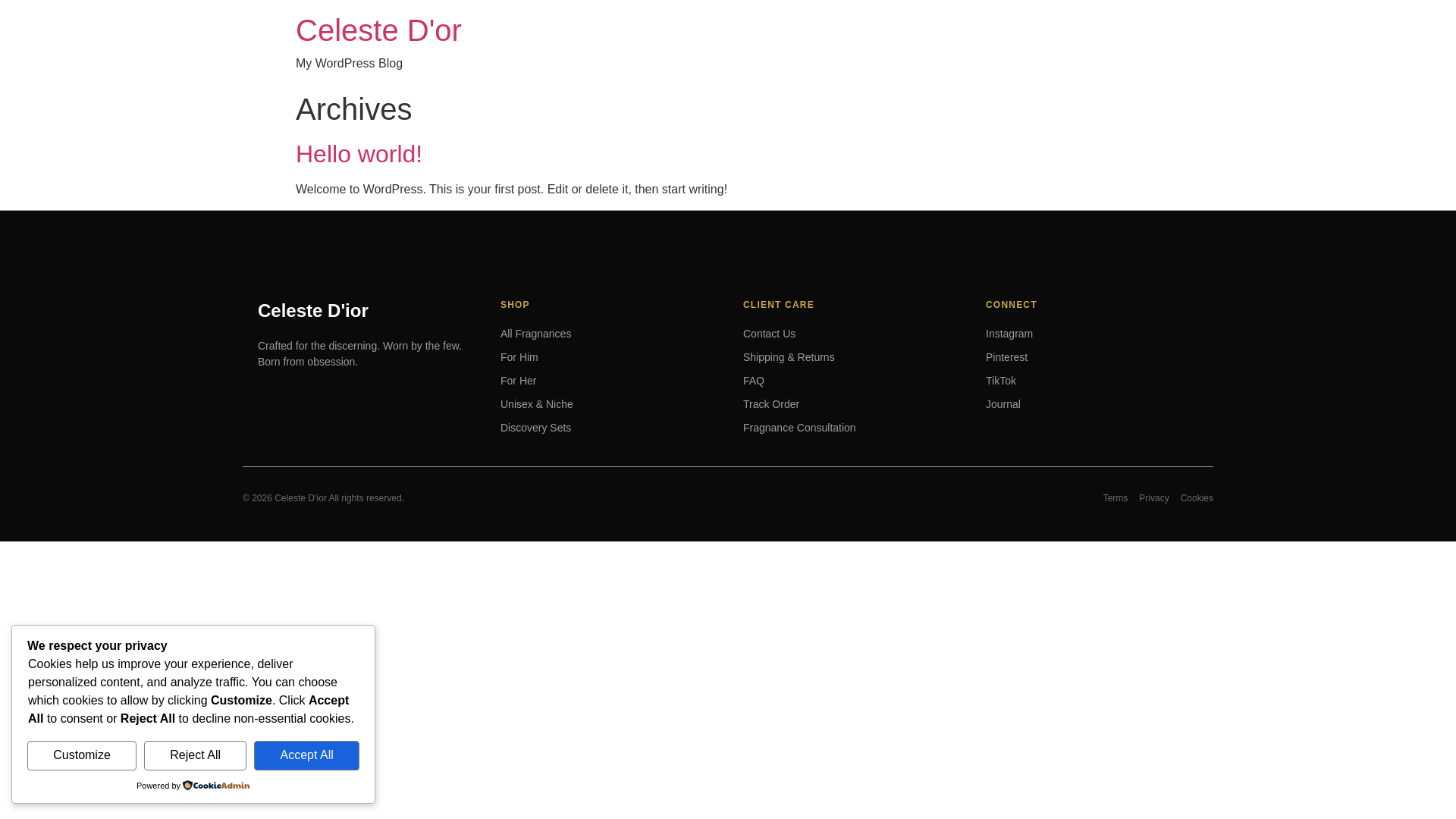
Task: Click Accept All cookies button
Action: coord(306,755)
